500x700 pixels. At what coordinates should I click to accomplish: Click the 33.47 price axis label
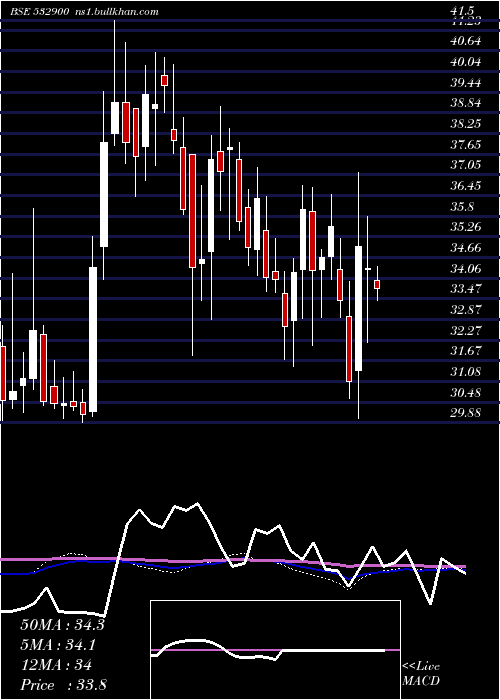click(466, 289)
